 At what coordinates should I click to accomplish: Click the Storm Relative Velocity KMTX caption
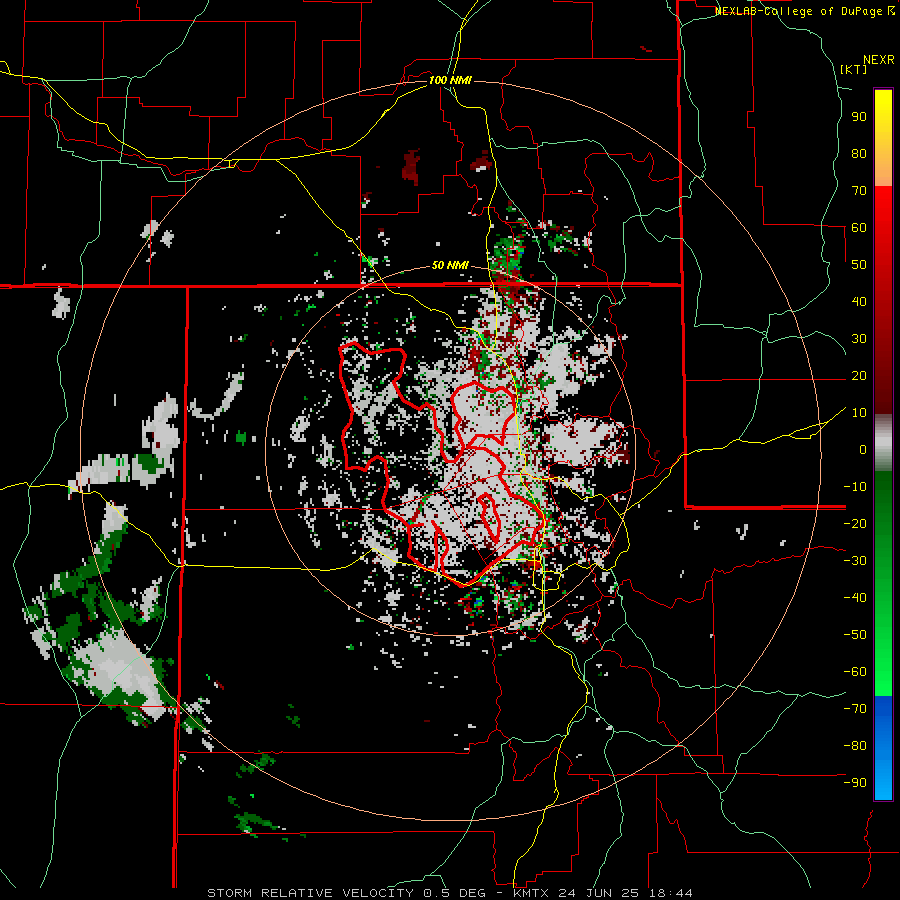449,893
